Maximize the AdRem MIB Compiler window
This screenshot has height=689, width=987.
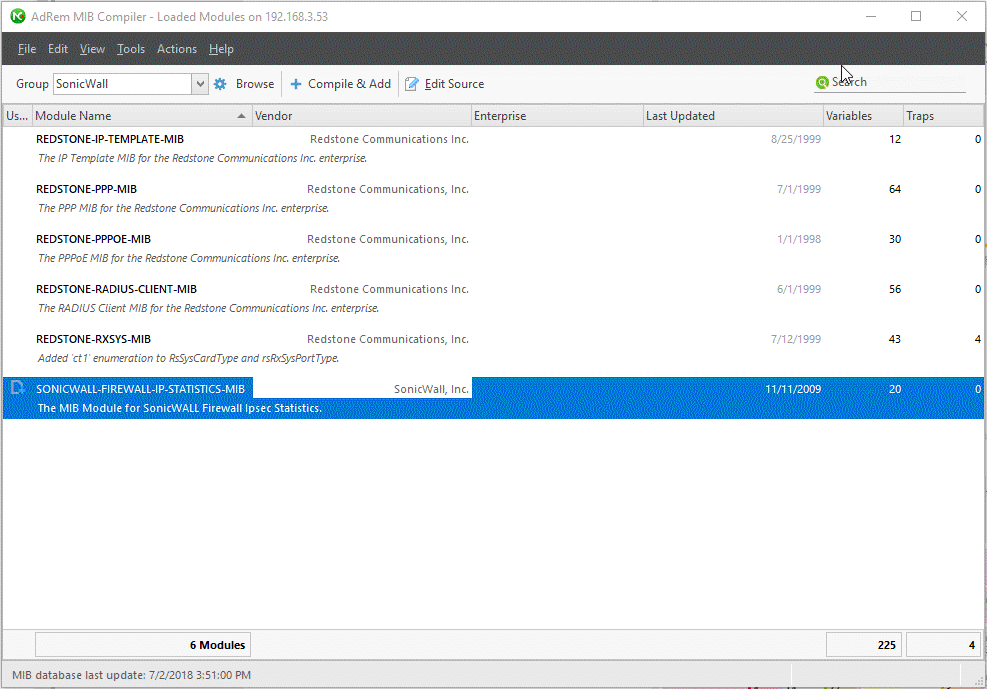(x=916, y=16)
